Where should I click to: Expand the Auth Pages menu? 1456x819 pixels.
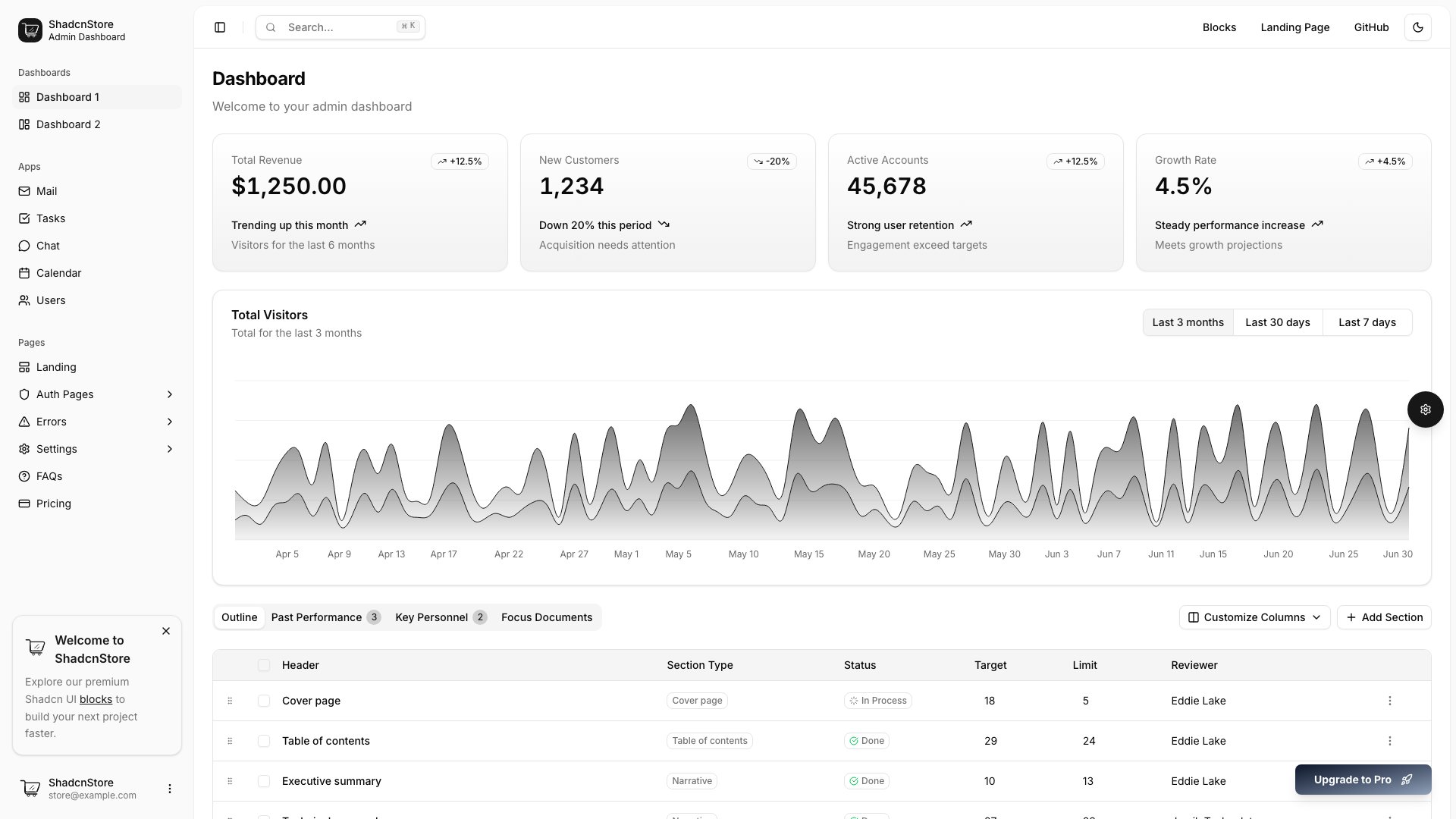click(x=169, y=394)
